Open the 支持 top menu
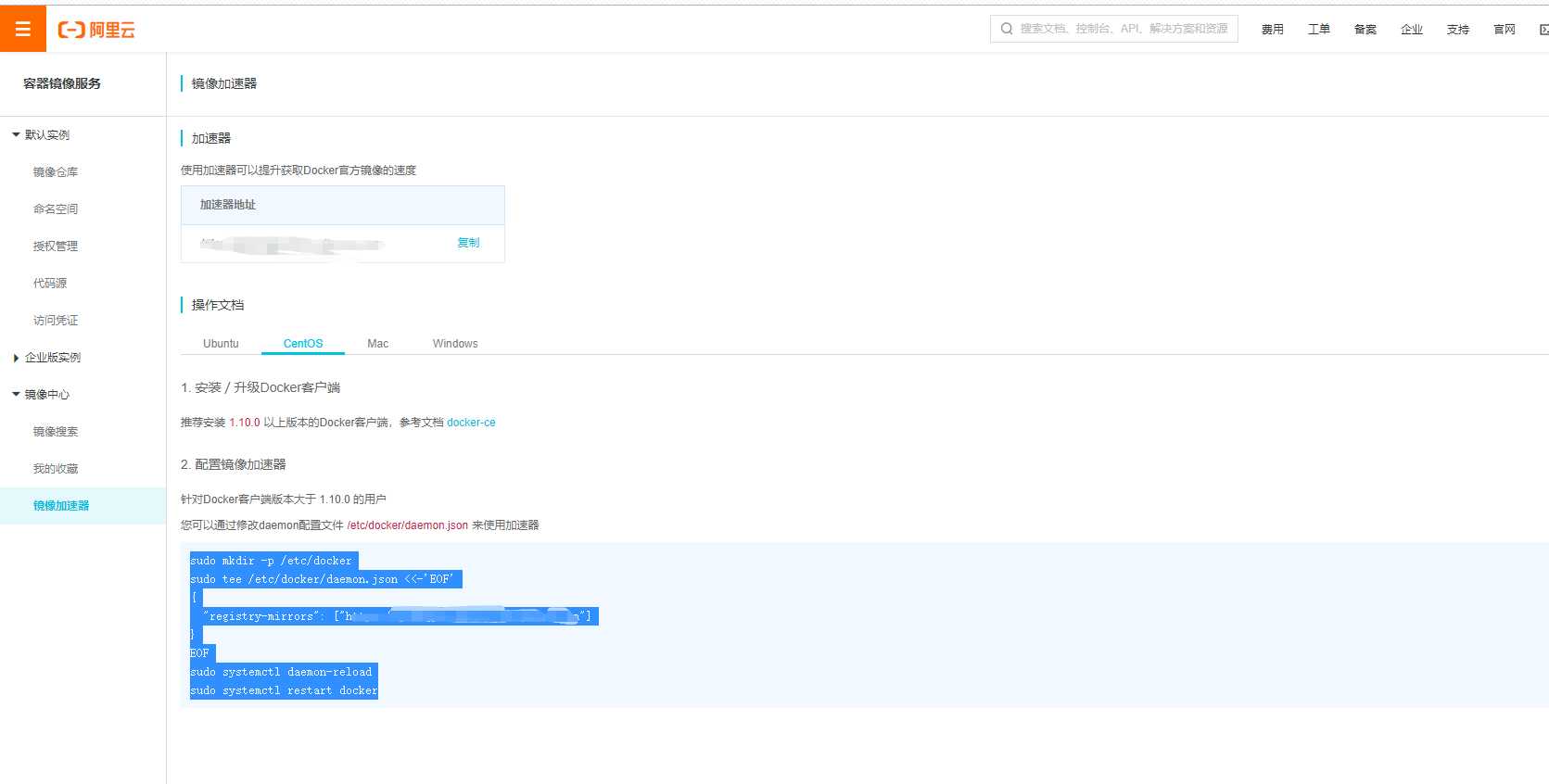Viewport: 1549px width, 784px height. point(1458,30)
